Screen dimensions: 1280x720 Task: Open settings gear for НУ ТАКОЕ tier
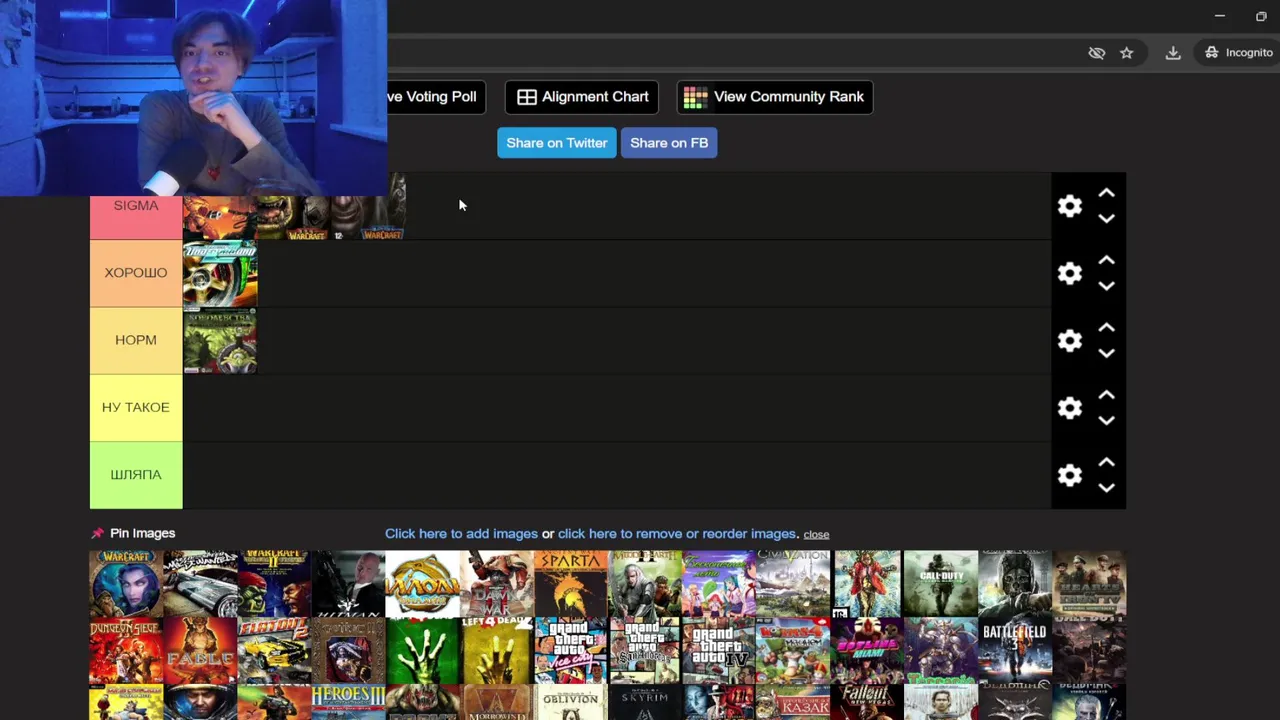pyautogui.click(x=1070, y=408)
